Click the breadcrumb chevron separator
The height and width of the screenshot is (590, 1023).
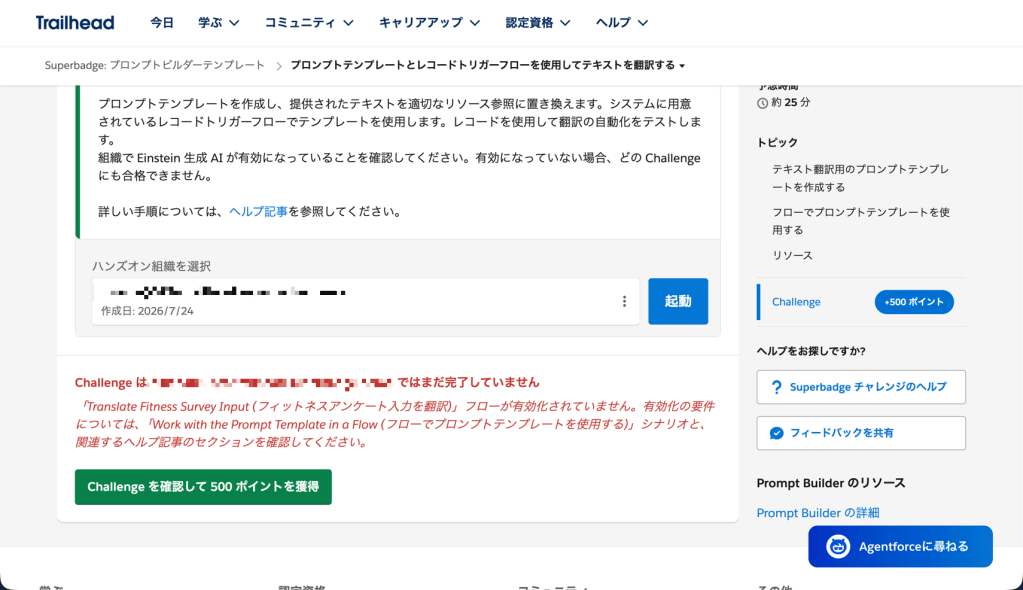click(x=279, y=66)
